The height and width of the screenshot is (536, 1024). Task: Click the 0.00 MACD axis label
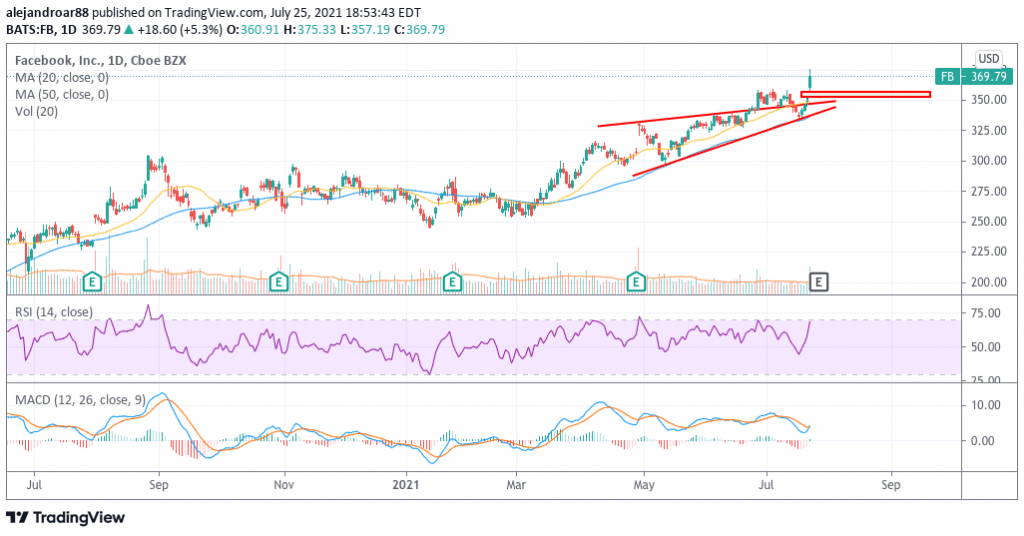[982, 441]
